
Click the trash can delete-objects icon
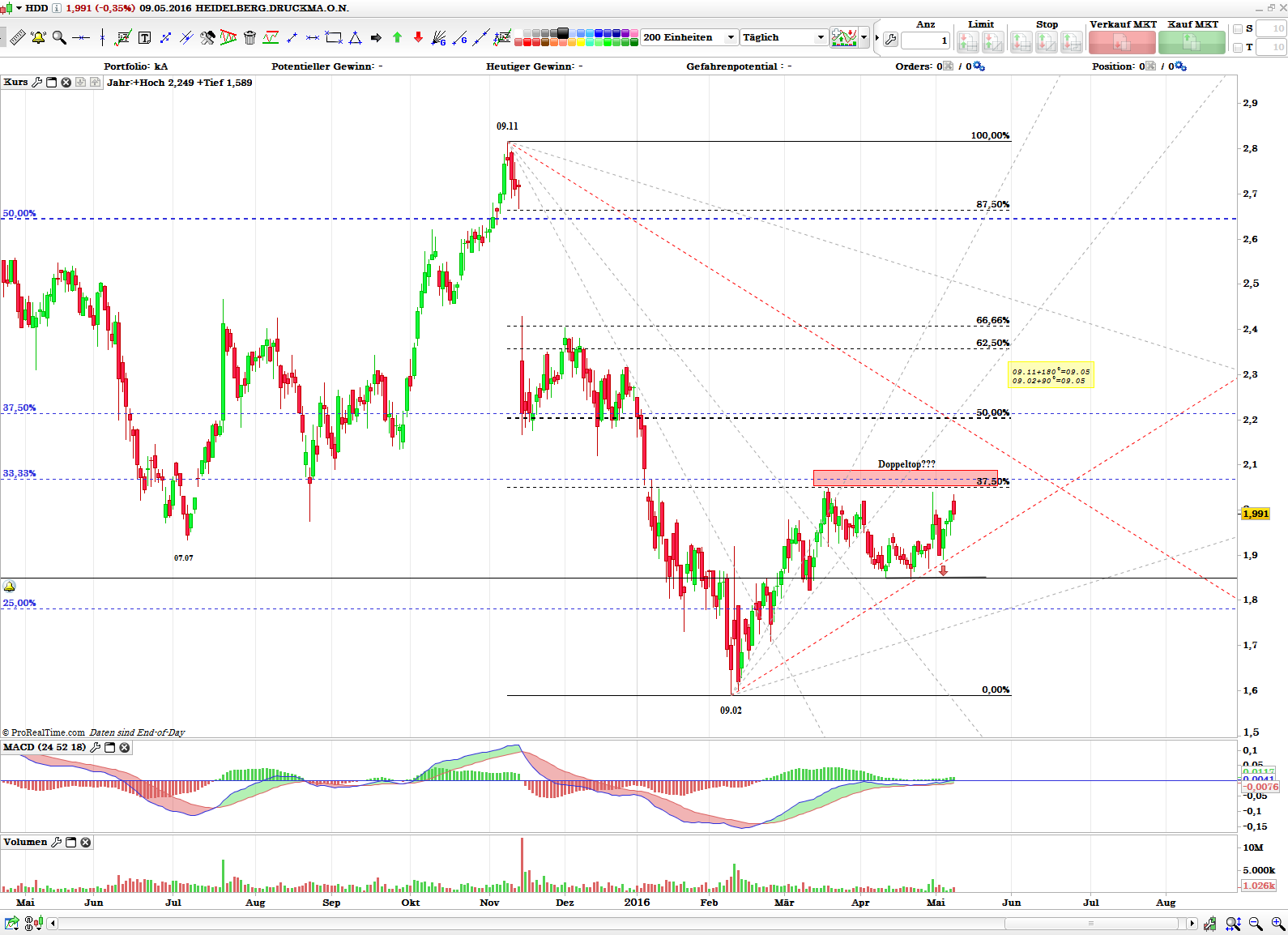[x=249, y=37]
